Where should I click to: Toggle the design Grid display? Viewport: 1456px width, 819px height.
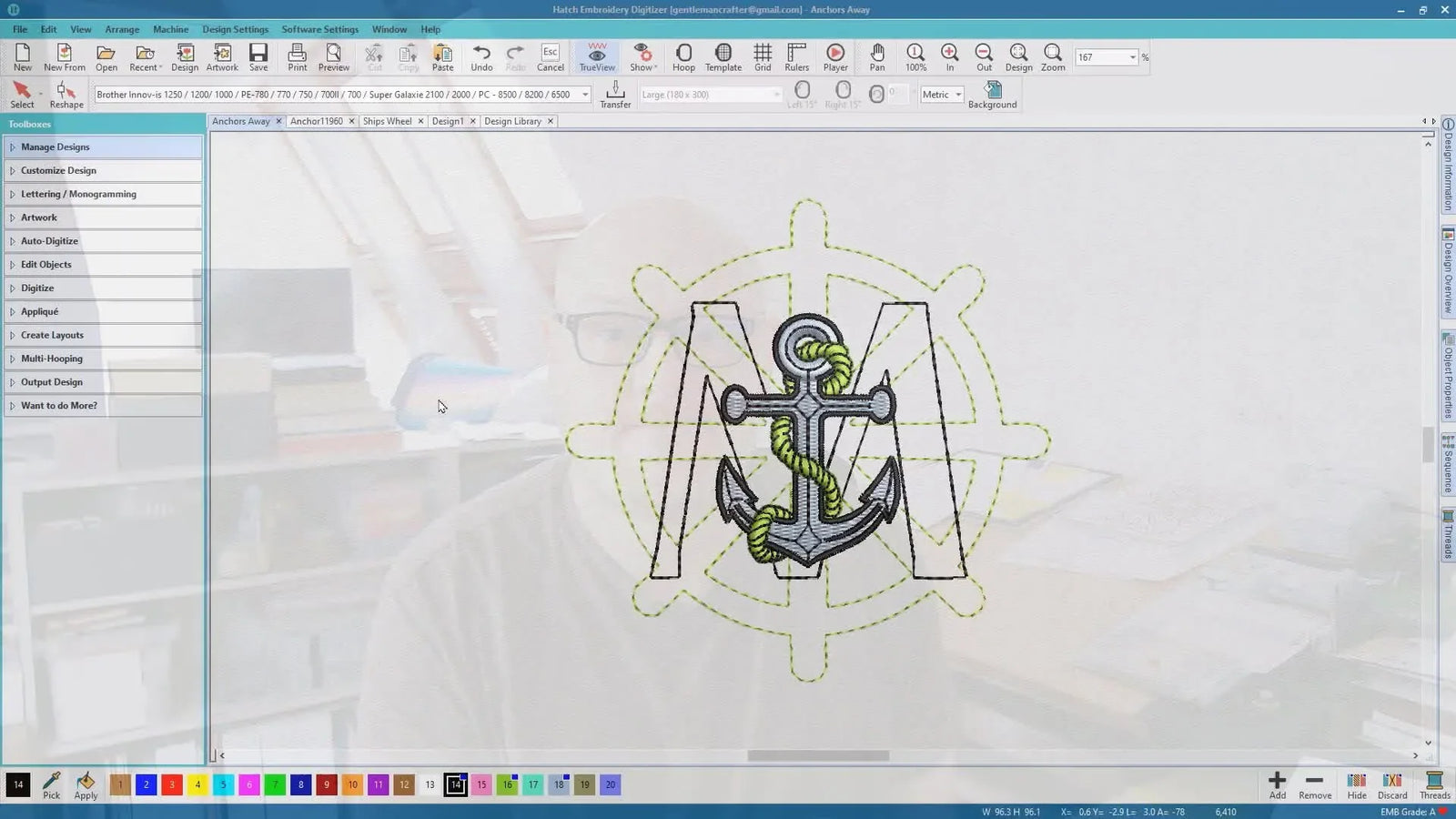coord(763,57)
